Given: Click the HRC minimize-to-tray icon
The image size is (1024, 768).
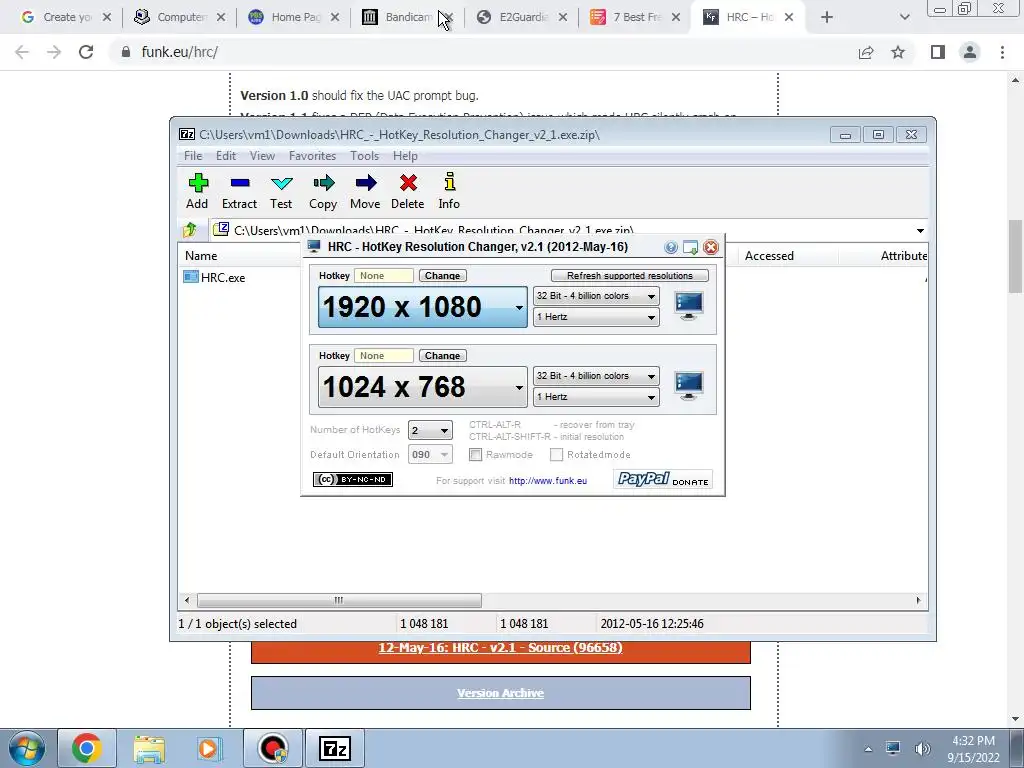Looking at the screenshot, I should [x=690, y=247].
